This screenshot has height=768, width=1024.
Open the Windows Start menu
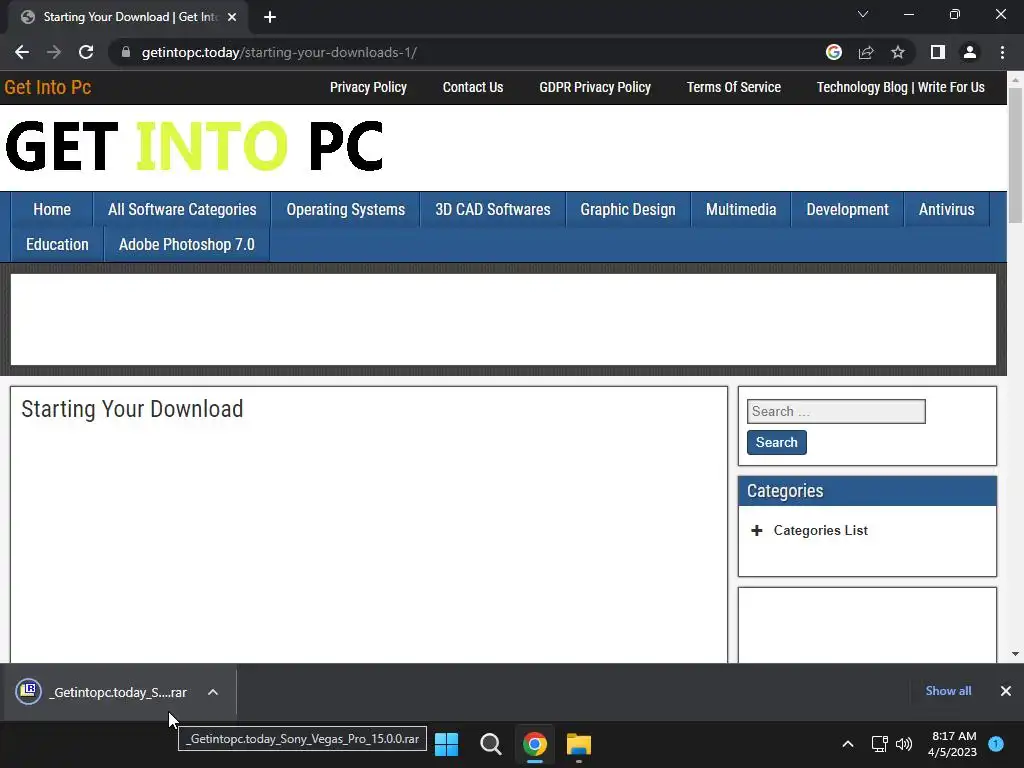point(447,744)
